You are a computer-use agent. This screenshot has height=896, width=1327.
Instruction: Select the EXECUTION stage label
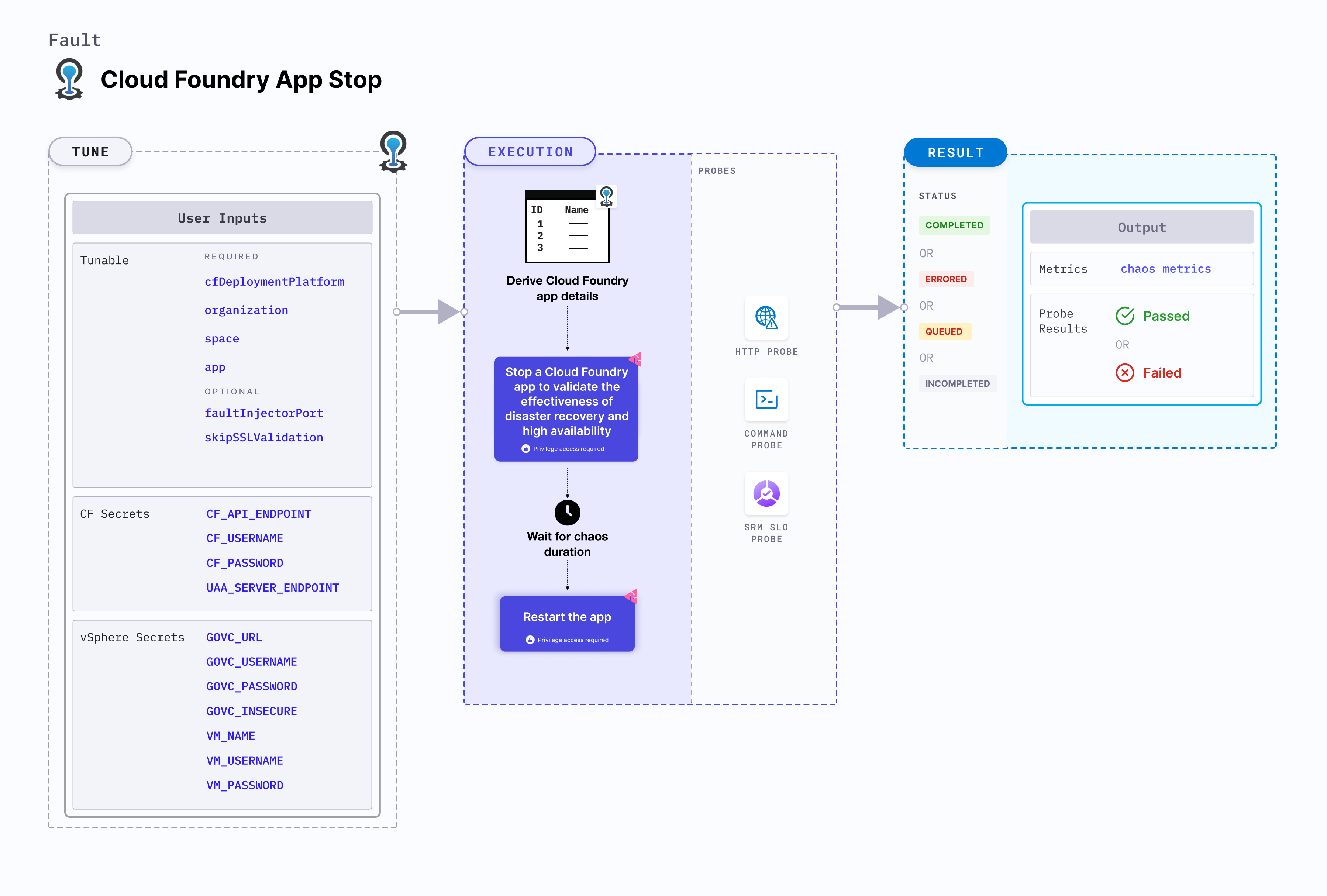(x=530, y=152)
